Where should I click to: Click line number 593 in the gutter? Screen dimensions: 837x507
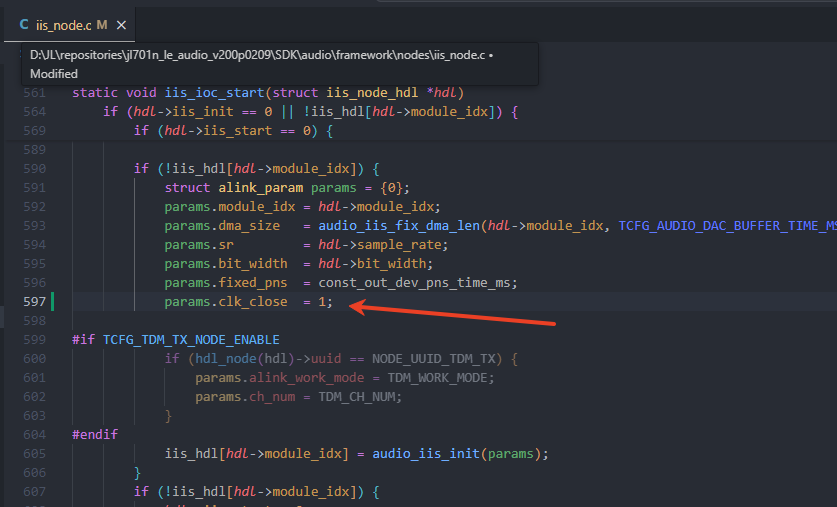coord(34,226)
